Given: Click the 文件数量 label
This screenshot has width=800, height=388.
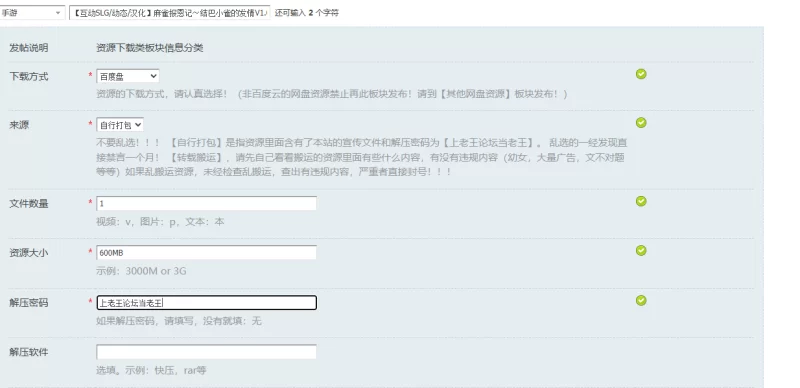Looking at the screenshot, I should tap(29, 204).
